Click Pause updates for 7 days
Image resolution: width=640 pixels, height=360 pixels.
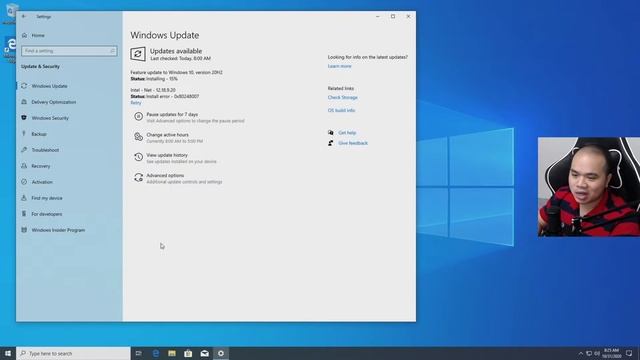coord(172,115)
